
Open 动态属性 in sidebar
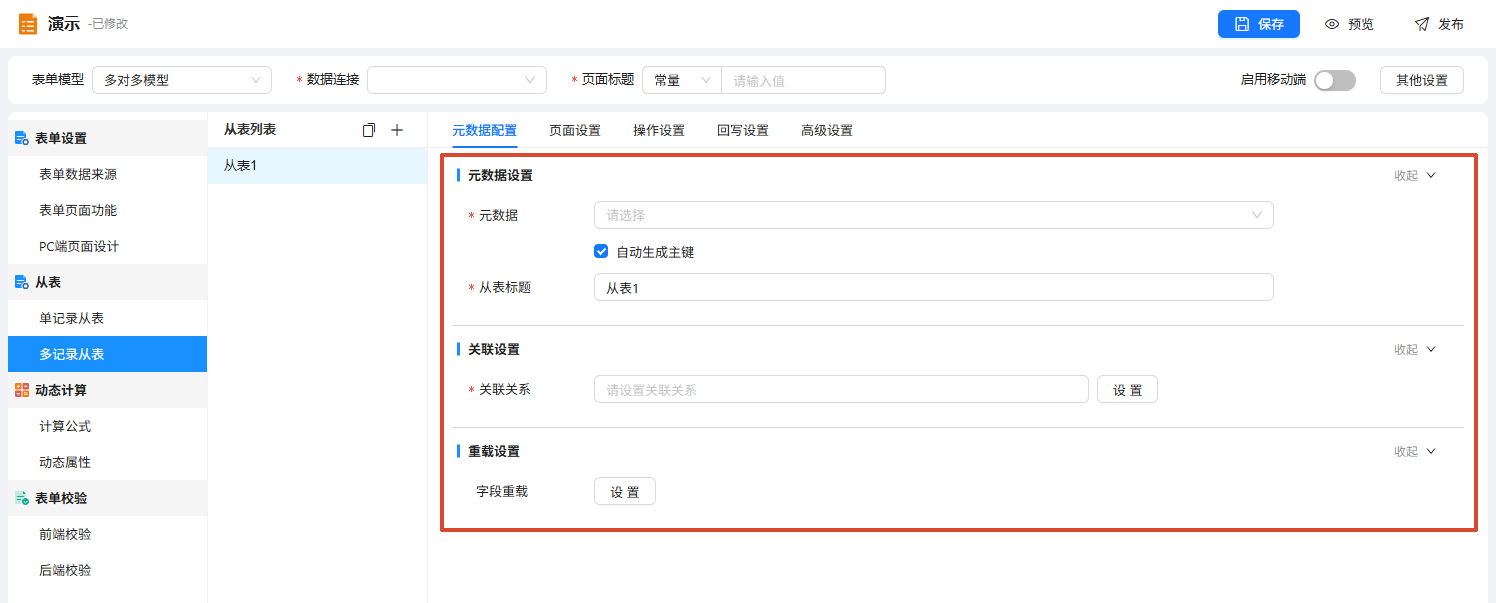pyautogui.click(x=107, y=462)
